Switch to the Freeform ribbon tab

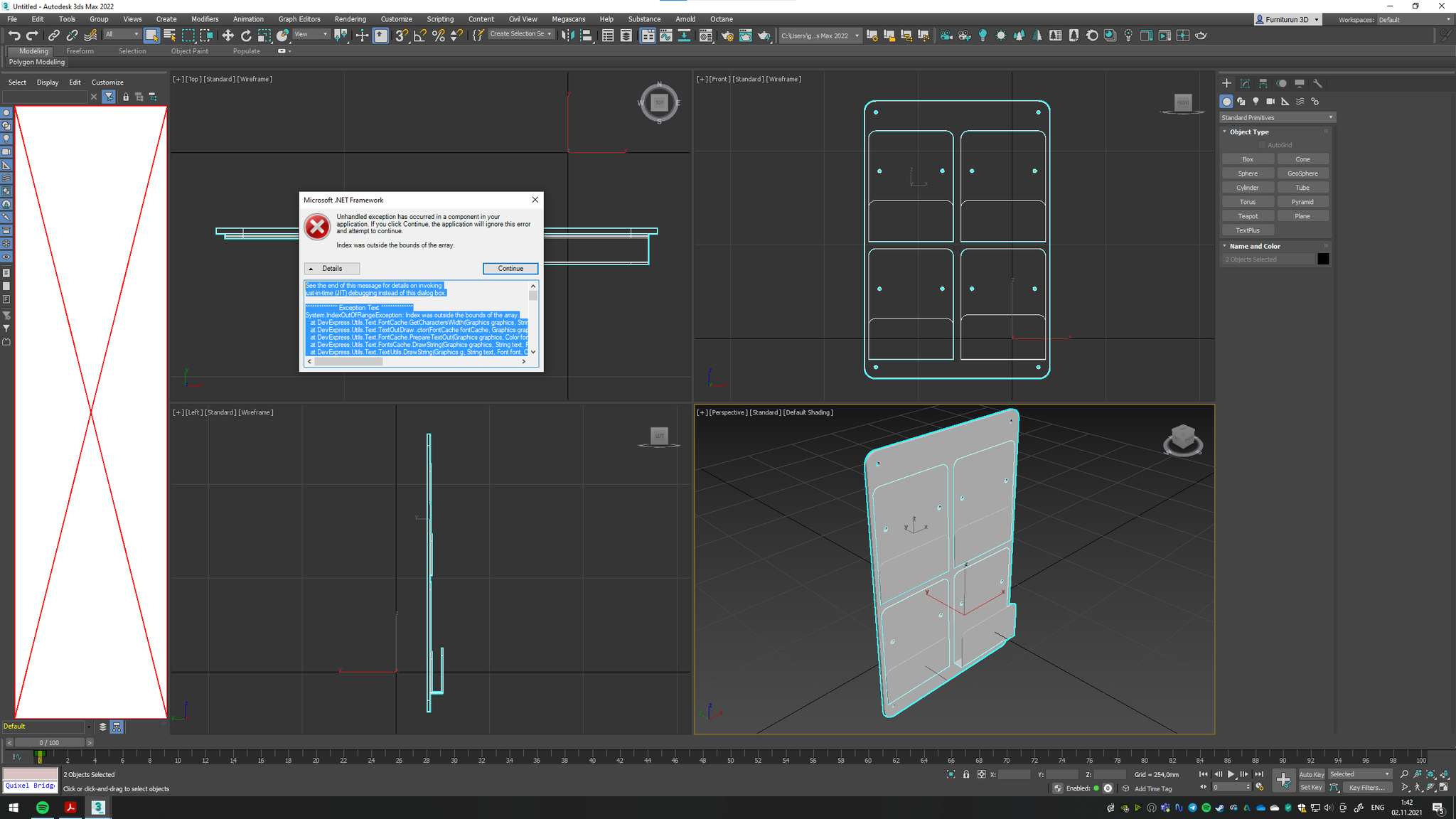click(80, 51)
